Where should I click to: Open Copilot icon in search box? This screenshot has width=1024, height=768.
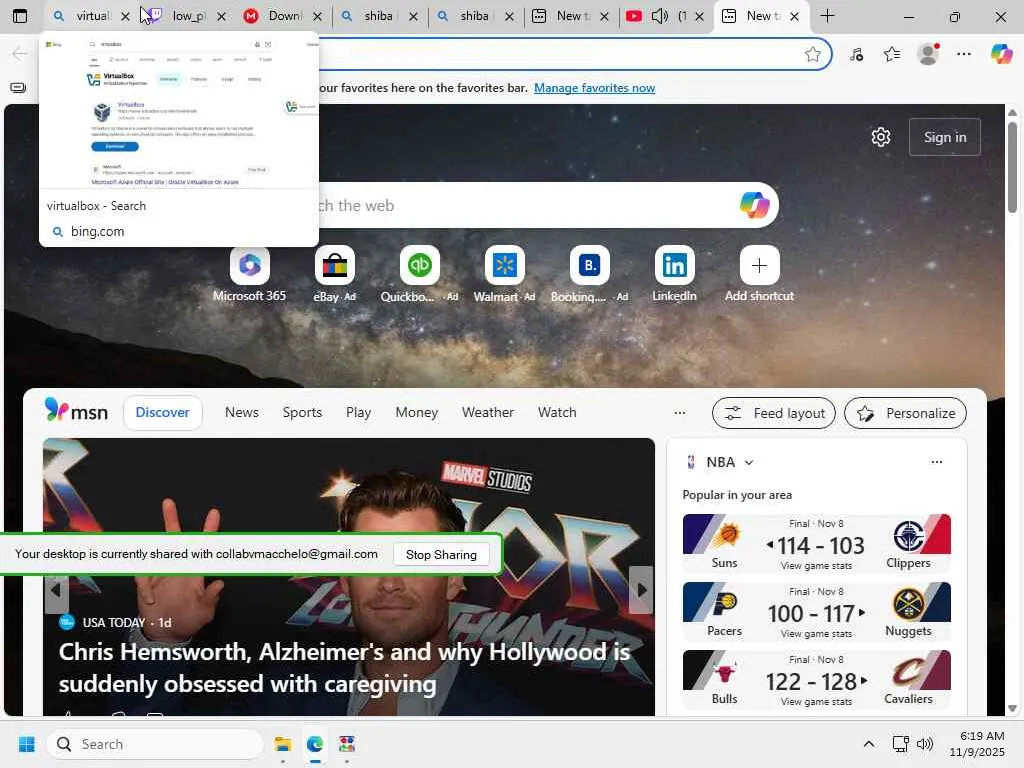click(754, 205)
